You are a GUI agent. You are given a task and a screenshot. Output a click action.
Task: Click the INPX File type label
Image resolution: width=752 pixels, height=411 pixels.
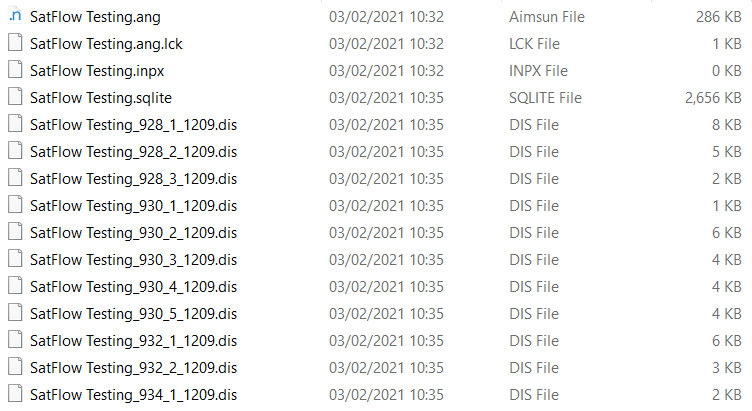pos(538,71)
